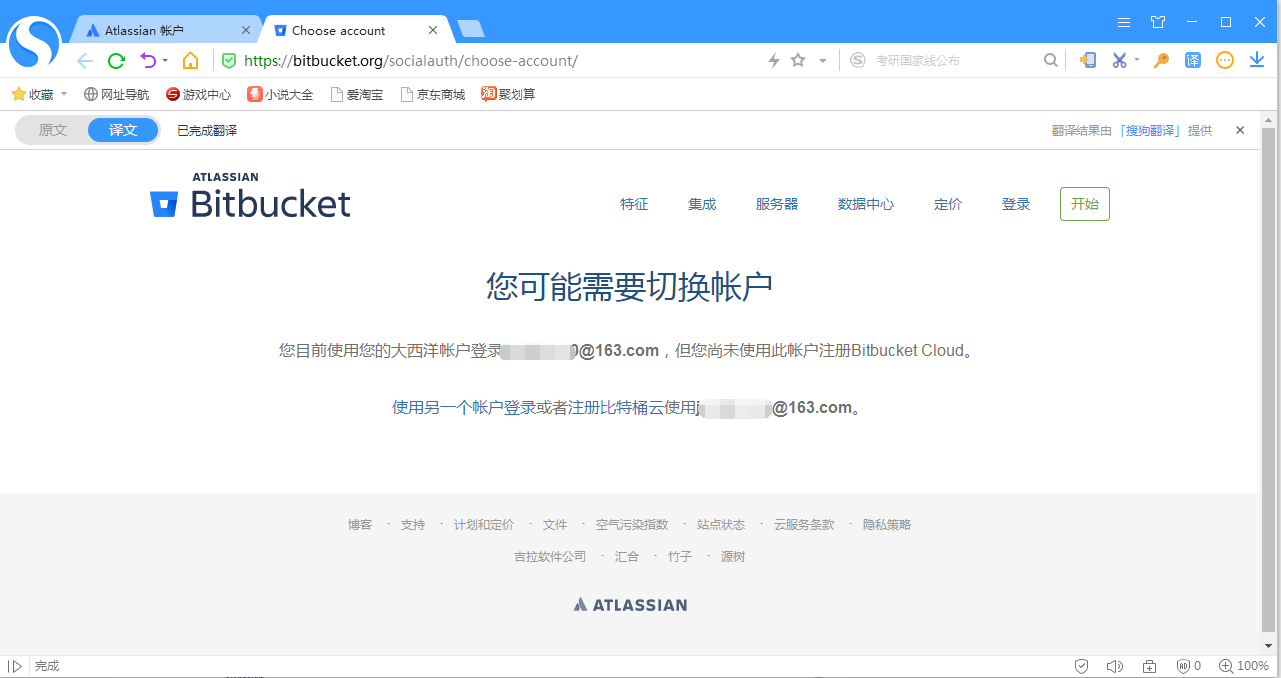The width and height of the screenshot is (1281, 678).
Task: Open the dropdown arrow next to the star
Action: (x=823, y=61)
